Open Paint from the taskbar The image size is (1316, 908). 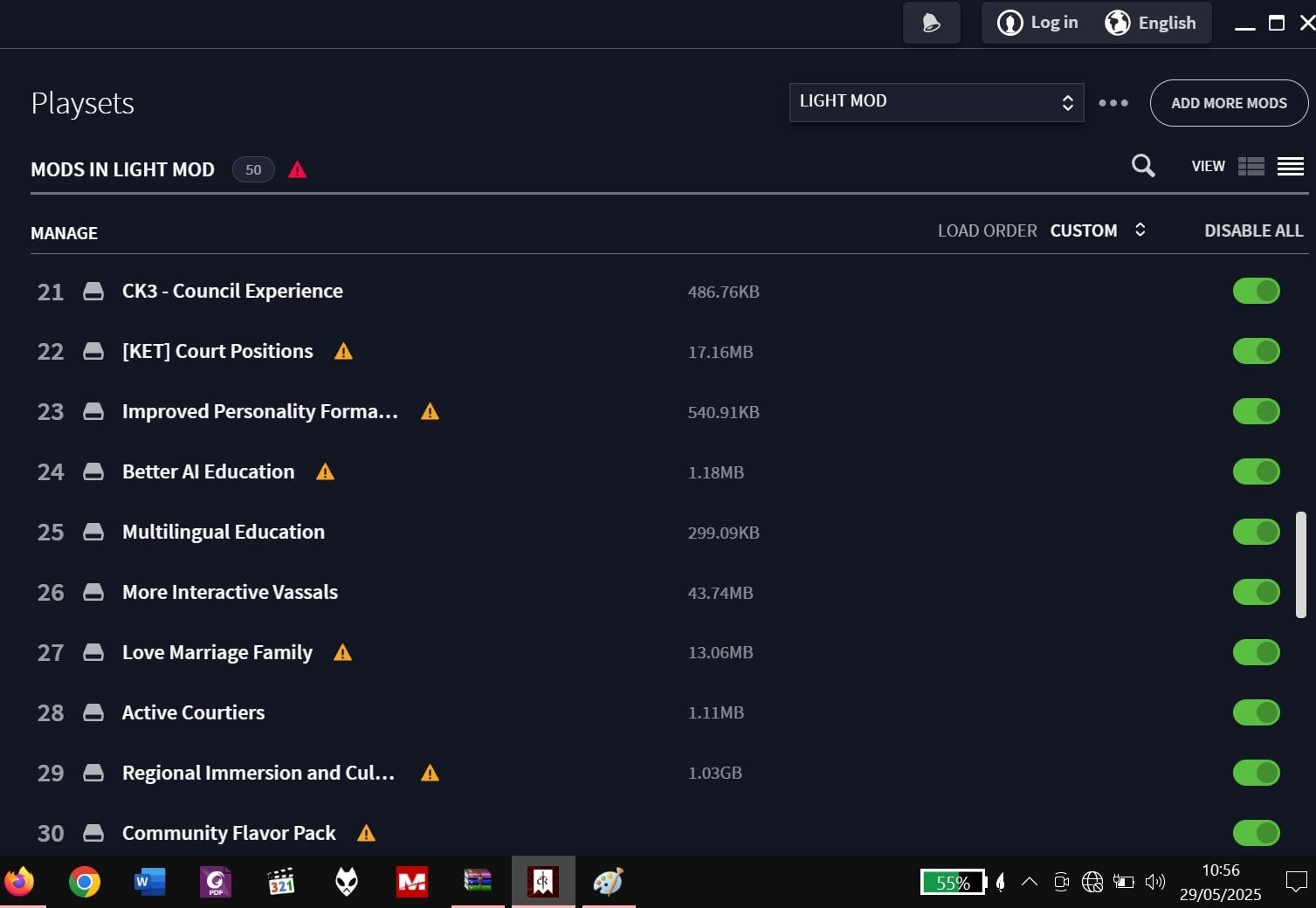[x=609, y=882]
